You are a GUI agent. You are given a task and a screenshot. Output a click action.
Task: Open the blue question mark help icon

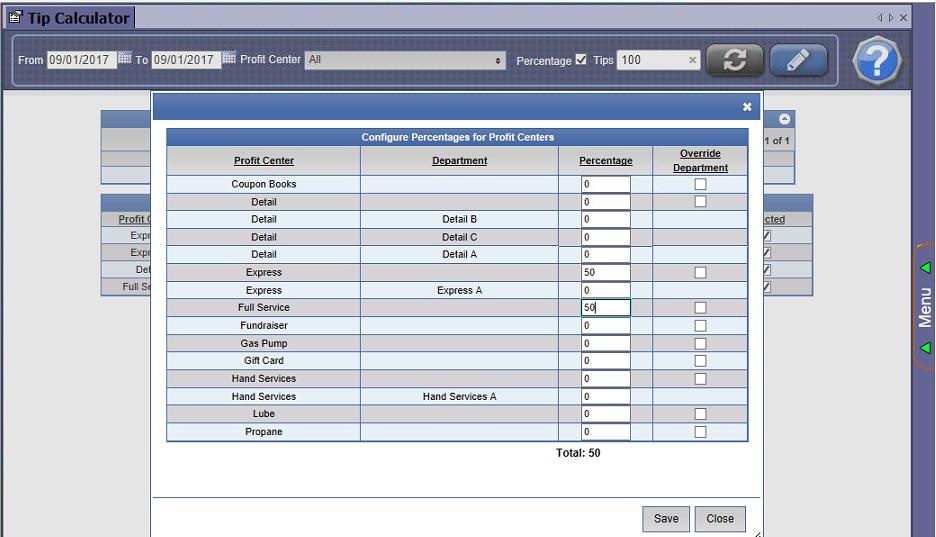[877, 61]
